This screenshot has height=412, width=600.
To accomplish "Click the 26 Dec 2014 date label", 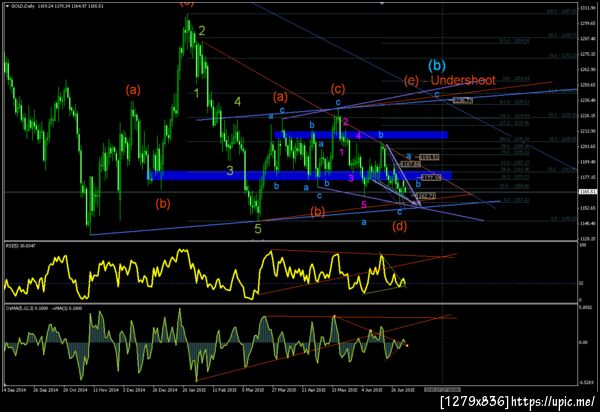I will [165, 390].
